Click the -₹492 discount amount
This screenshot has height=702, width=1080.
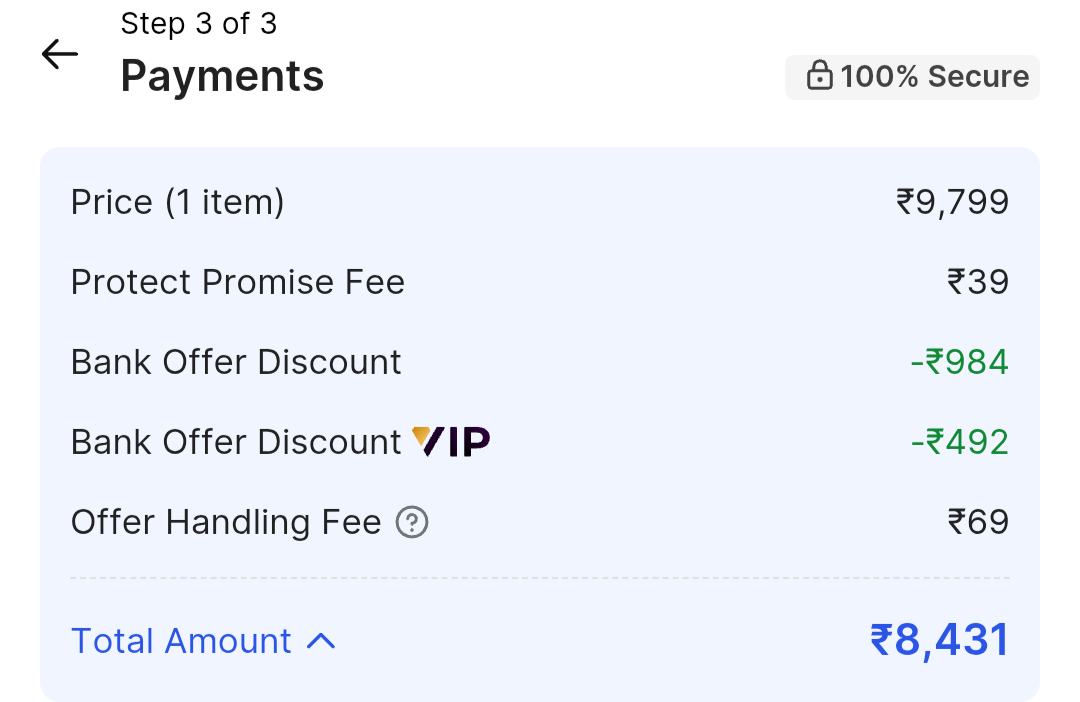pyautogui.click(x=959, y=442)
